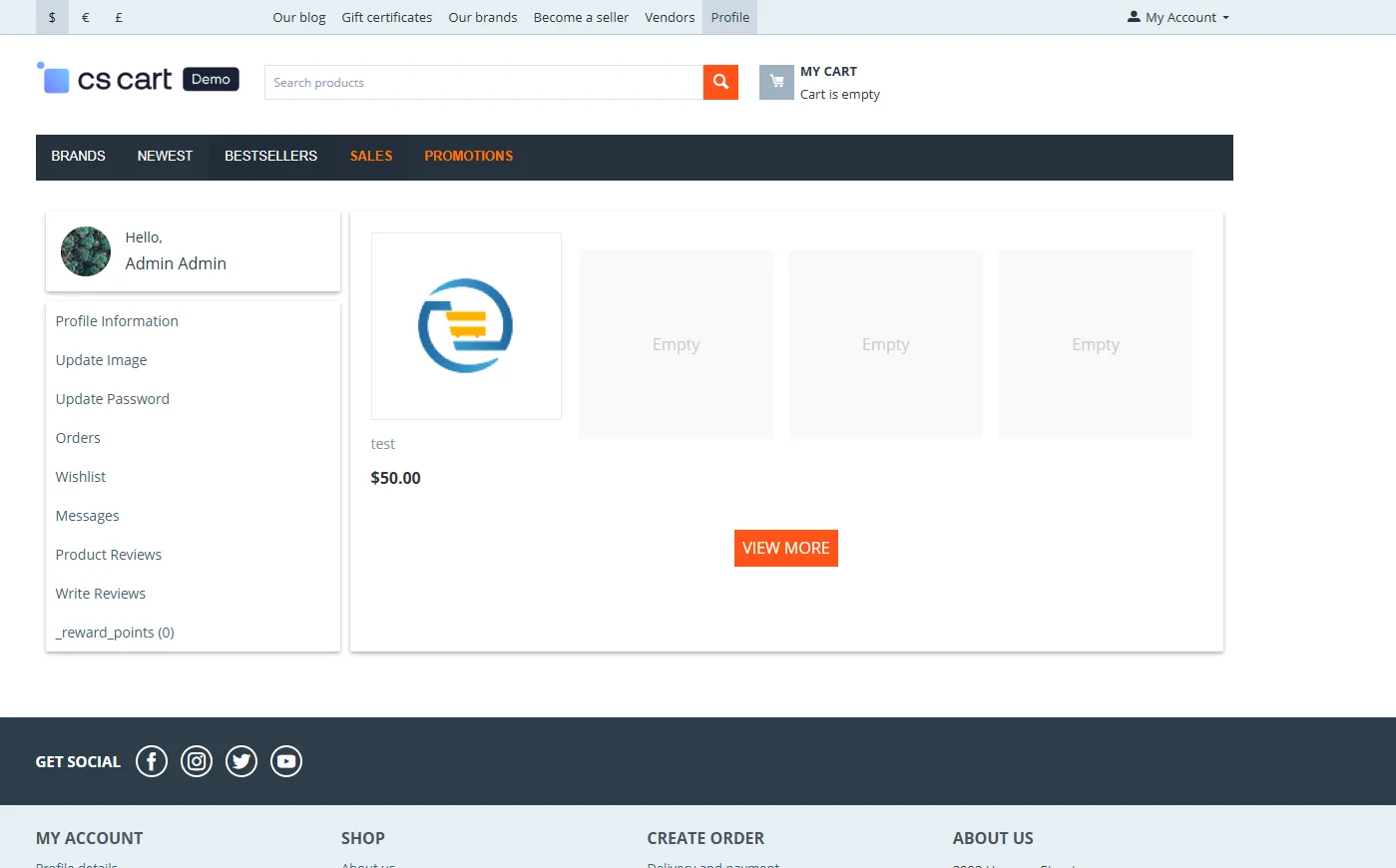Click the Search products input field
The width and height of the screenshot is (1396, 868).
tap(483, 83)
